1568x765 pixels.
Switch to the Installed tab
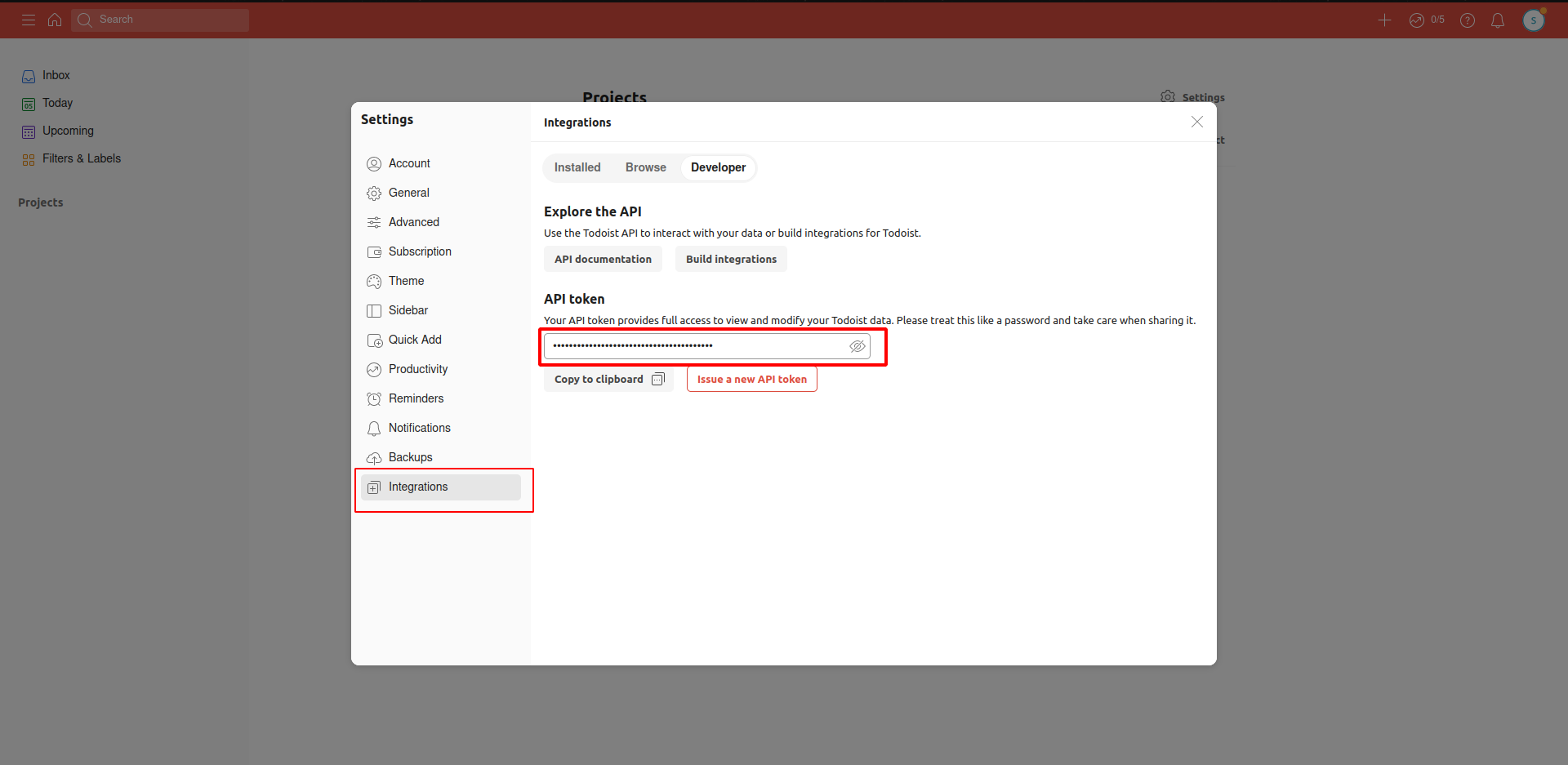[x=577, y=167]
